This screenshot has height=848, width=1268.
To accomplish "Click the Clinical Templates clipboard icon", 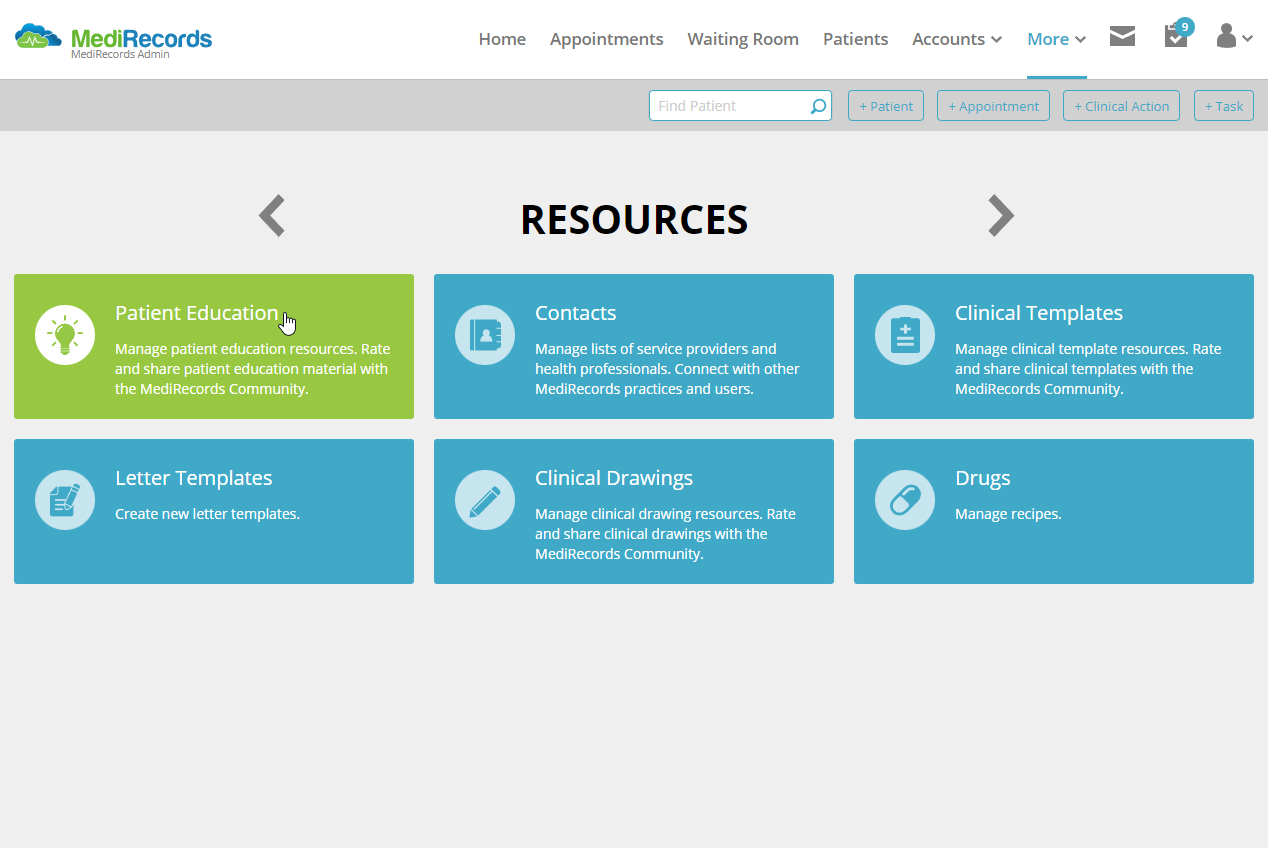I will click(905, 335).
